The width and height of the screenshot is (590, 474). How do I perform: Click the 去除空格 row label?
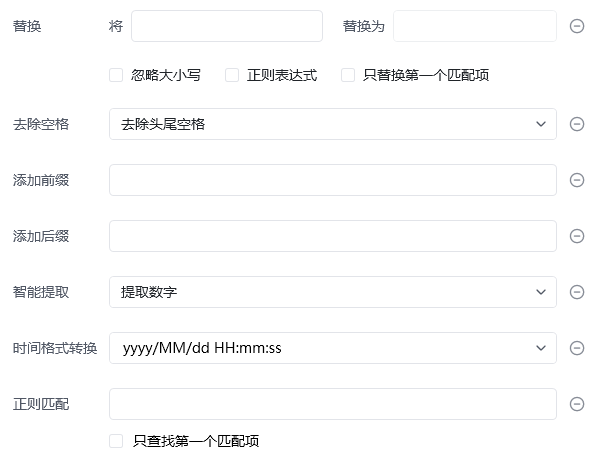(x=41, y=124)
